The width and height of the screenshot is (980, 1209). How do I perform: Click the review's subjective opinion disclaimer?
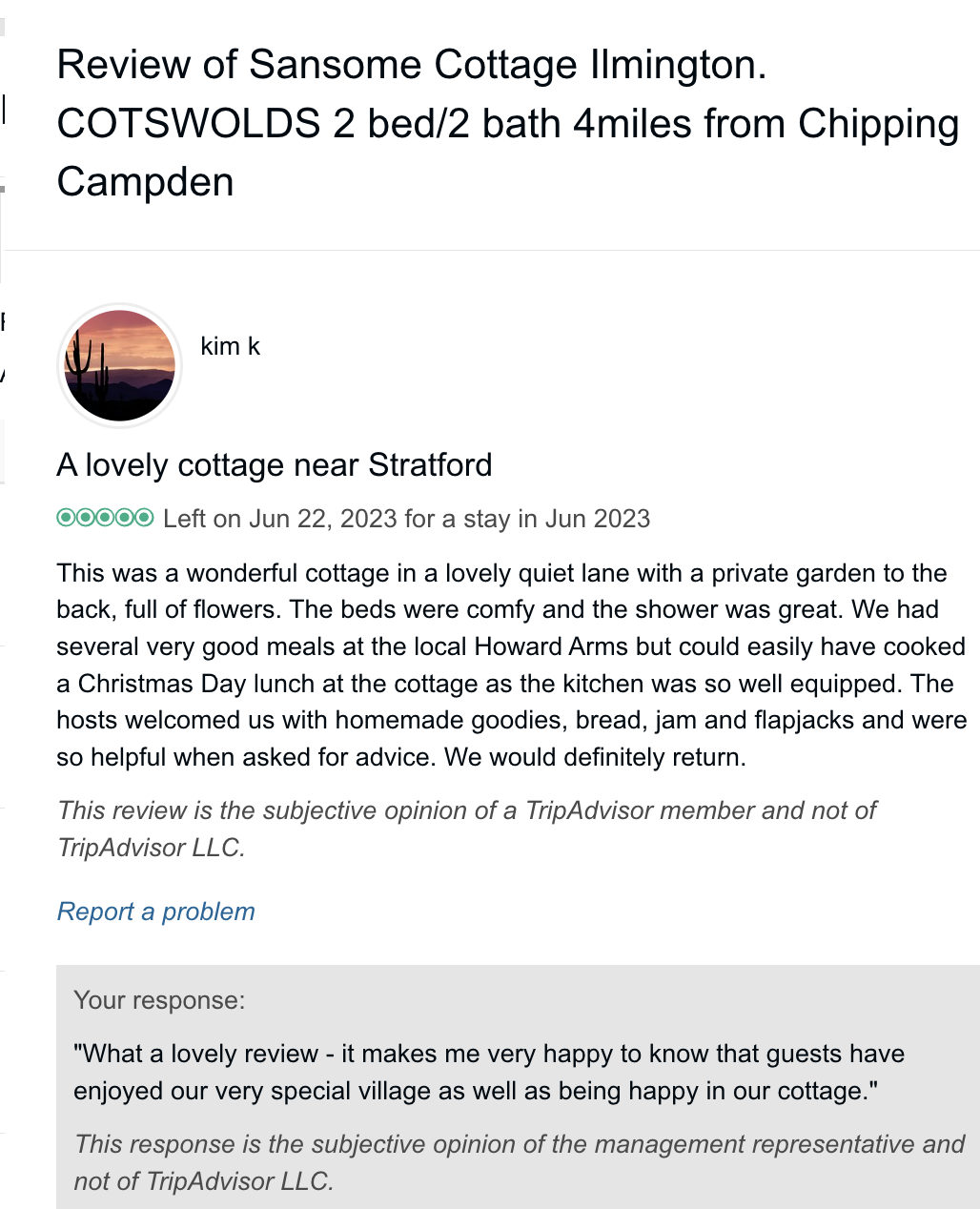(x=466, y=829)
